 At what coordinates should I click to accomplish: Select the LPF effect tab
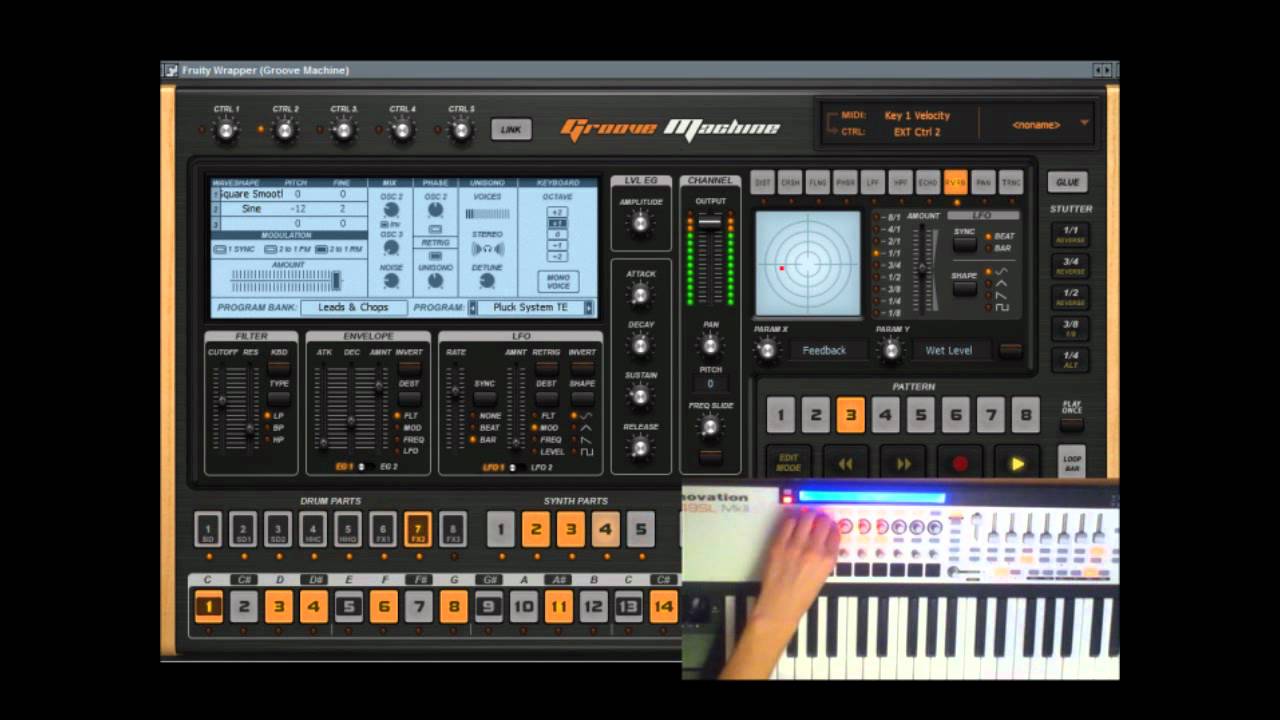pos(873,182)
